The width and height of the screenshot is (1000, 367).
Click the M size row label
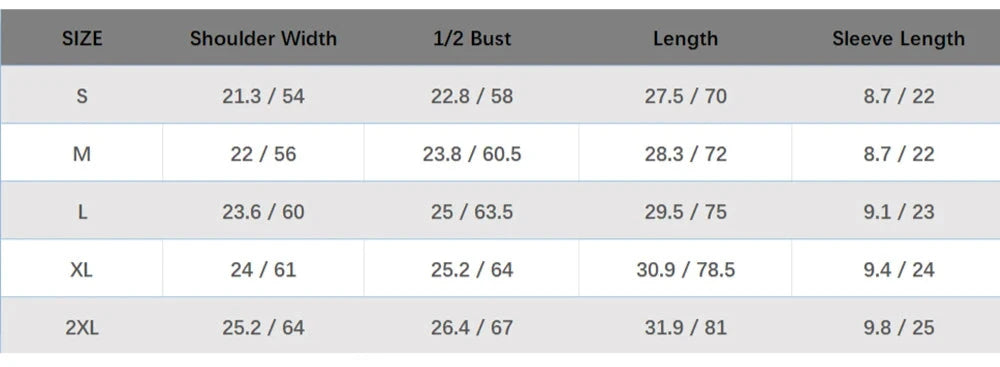point(82,154)
